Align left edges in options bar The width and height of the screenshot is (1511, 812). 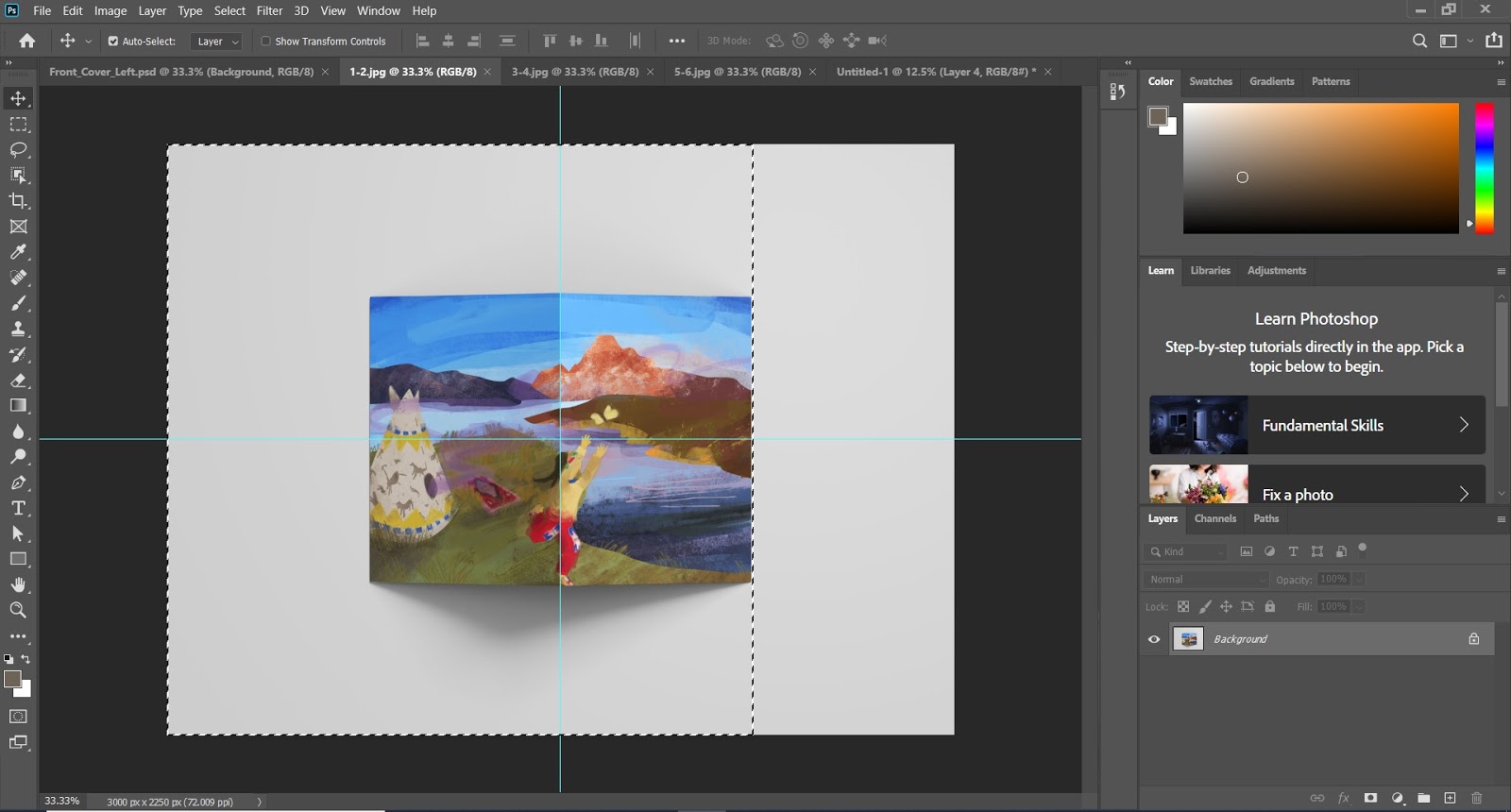[x=423, y=41]
